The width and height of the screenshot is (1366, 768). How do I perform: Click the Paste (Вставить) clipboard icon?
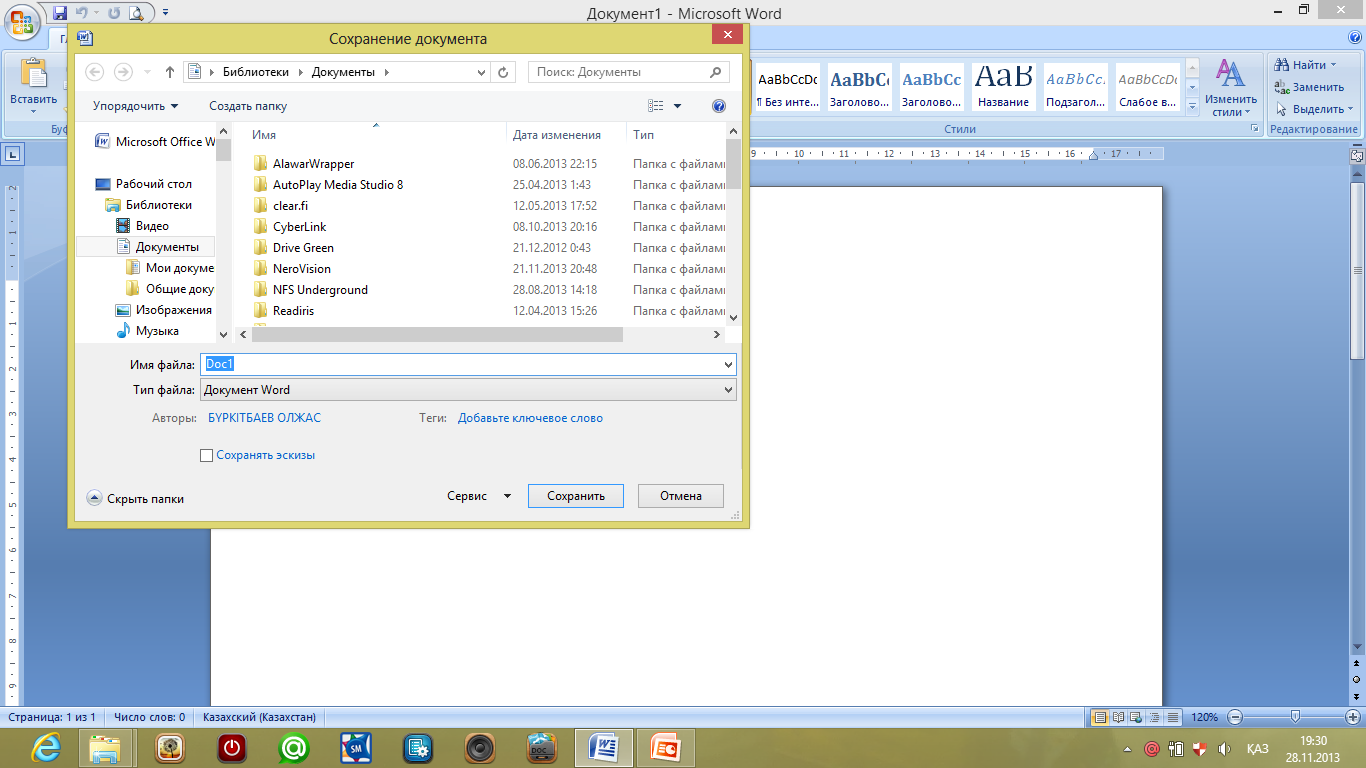click(34, 75)
